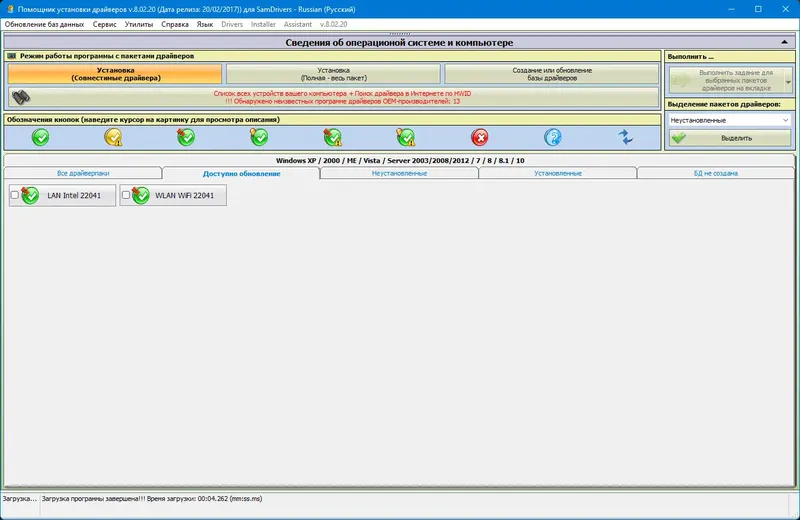Screen dimensions: 800x520
Task: Open the Неустановленные selection dropdown
Action: tap(729, 120)
